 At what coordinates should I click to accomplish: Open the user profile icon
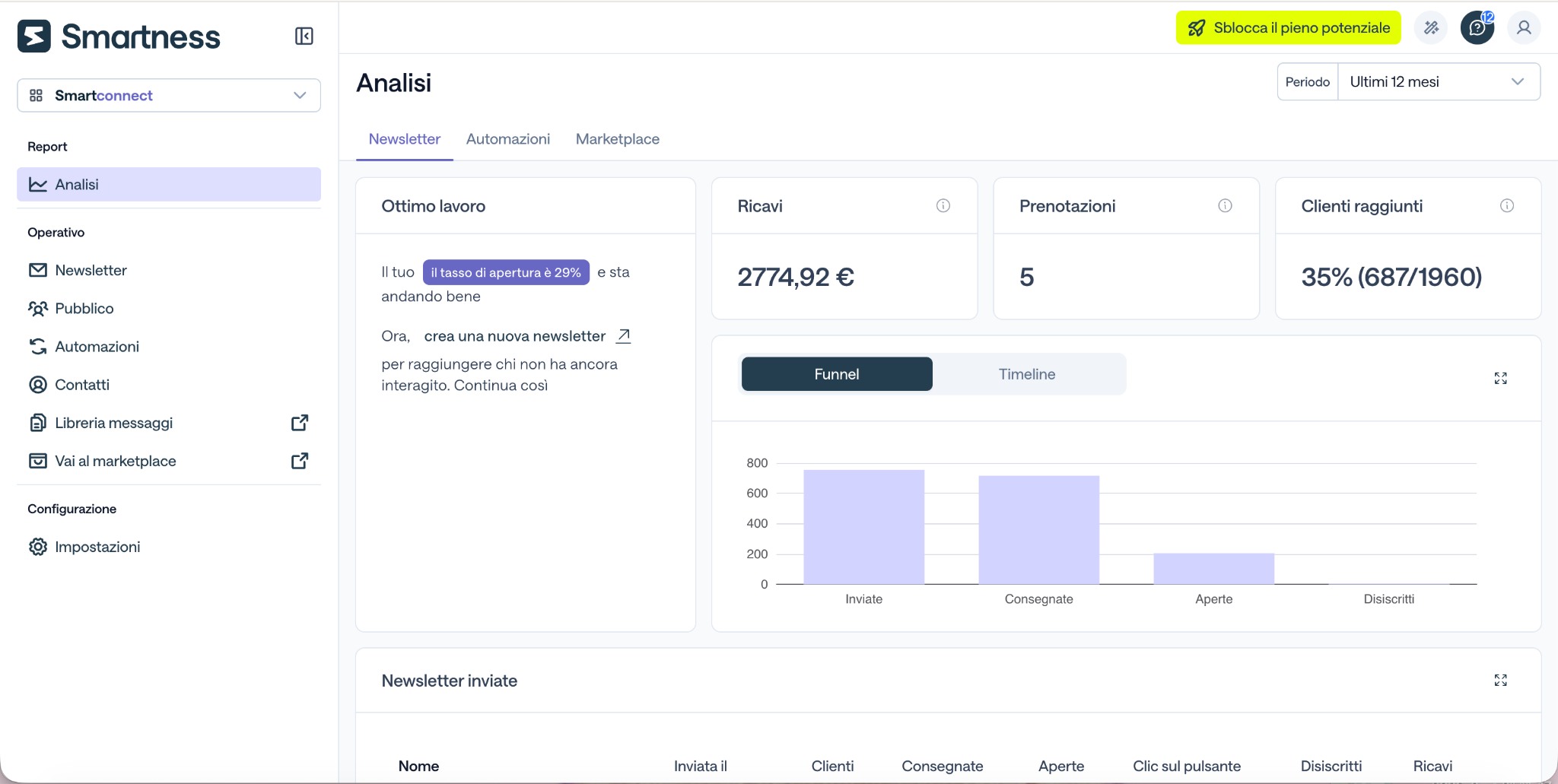point(1524,28)
